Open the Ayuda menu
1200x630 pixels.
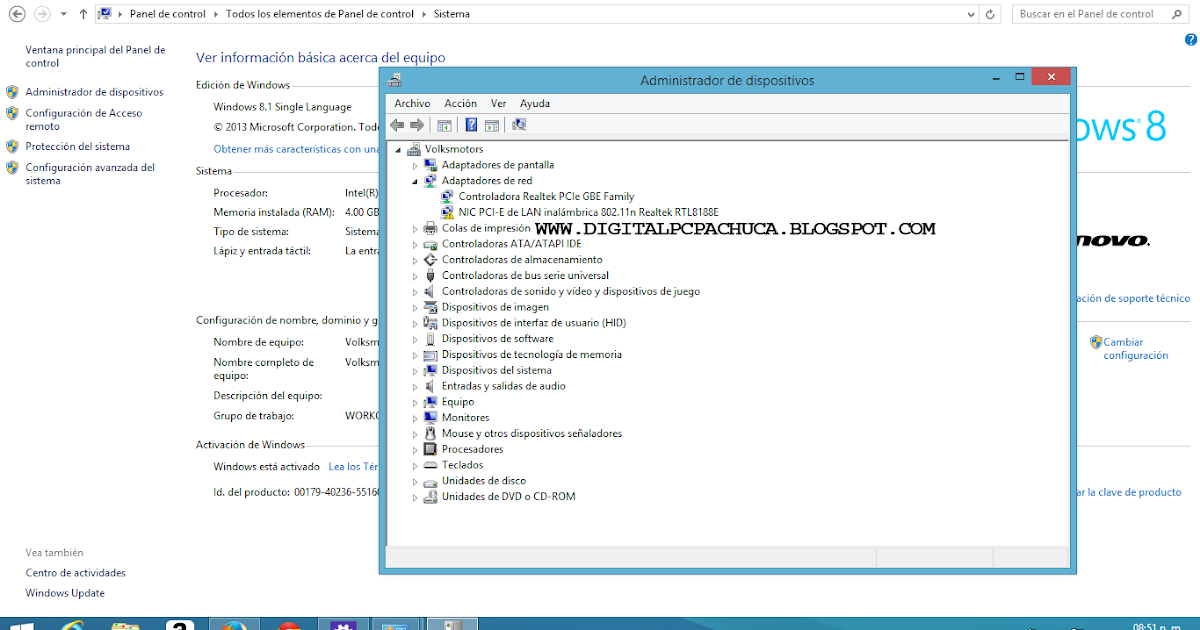(x=535, y=103)
